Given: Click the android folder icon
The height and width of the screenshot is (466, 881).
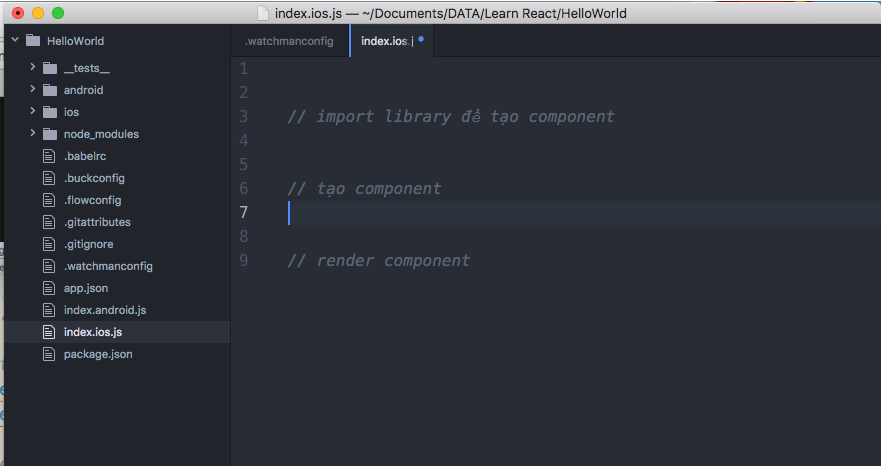Looking at the screenshot, I should [x=50, y=90].
